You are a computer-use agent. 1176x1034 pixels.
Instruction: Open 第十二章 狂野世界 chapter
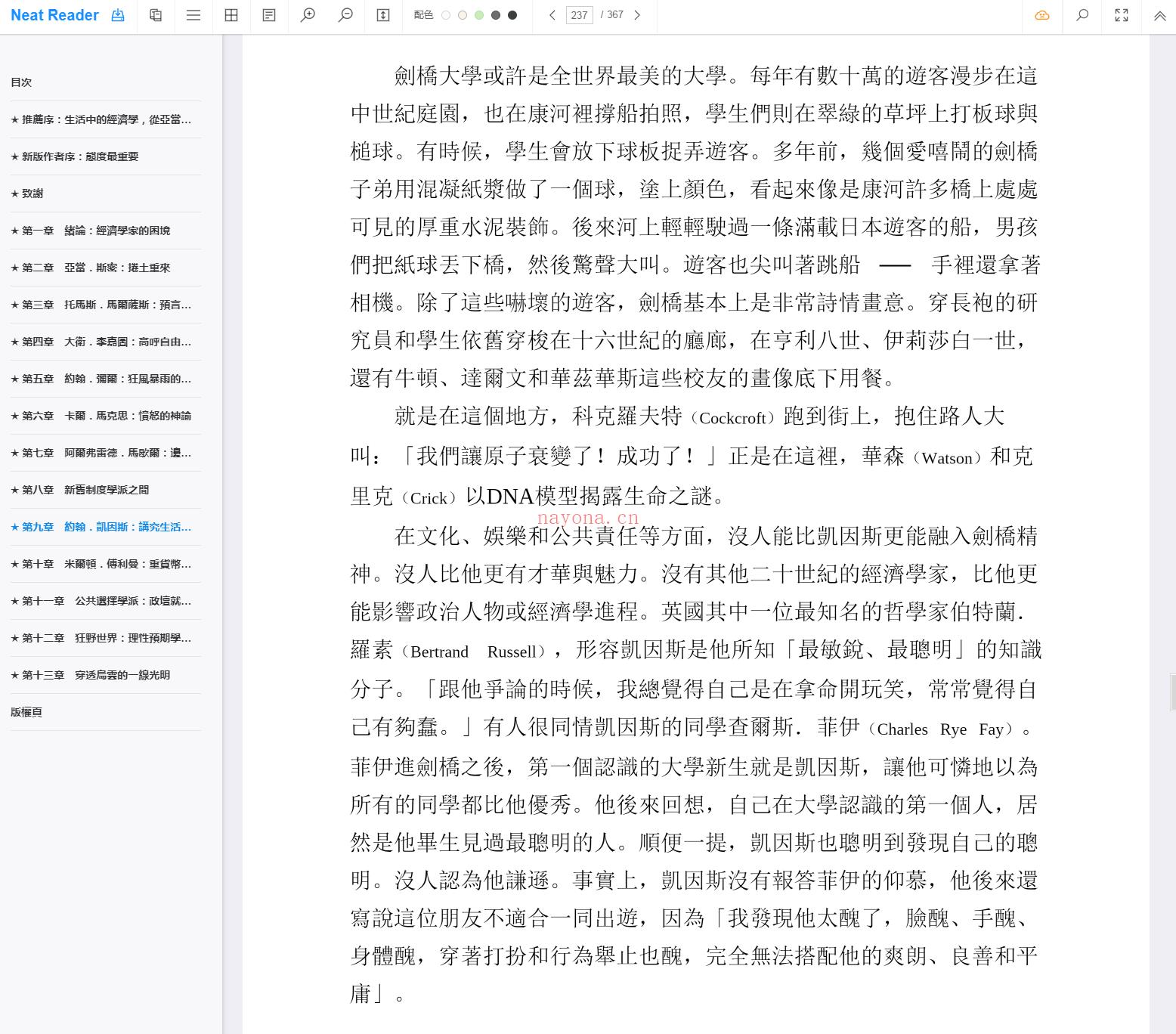[106, 638]
